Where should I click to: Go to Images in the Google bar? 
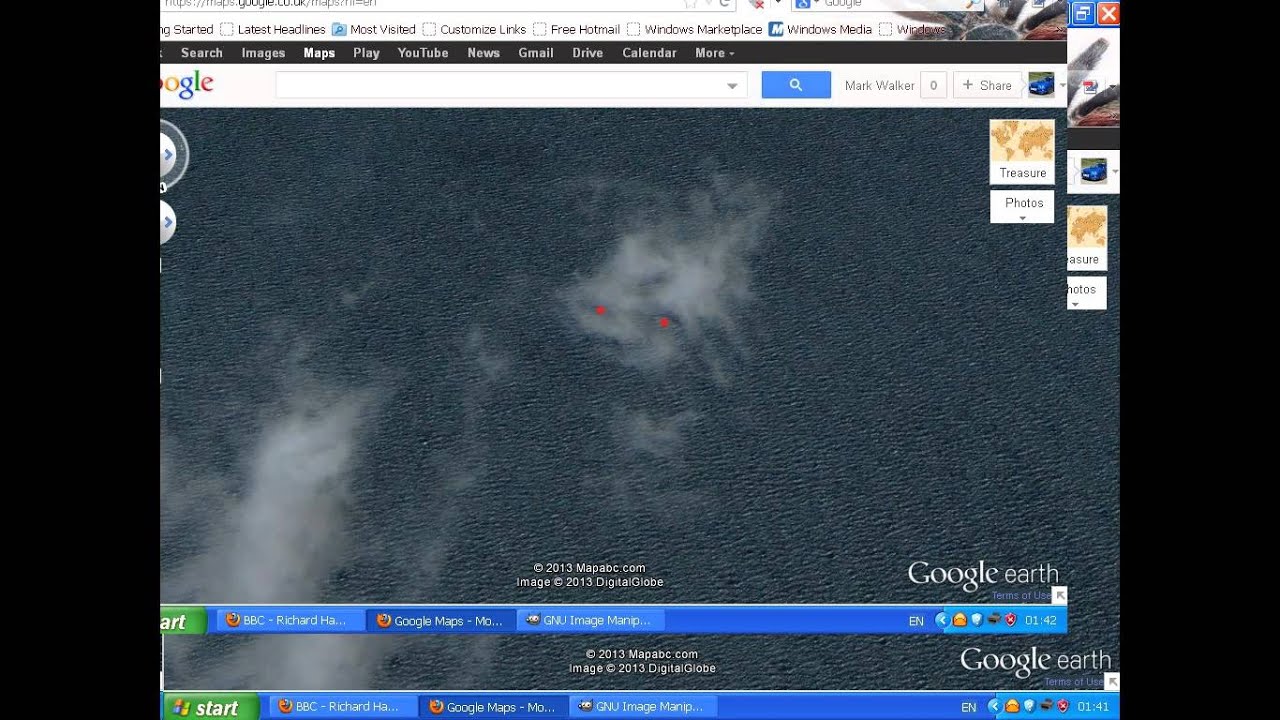pos(263,53)
